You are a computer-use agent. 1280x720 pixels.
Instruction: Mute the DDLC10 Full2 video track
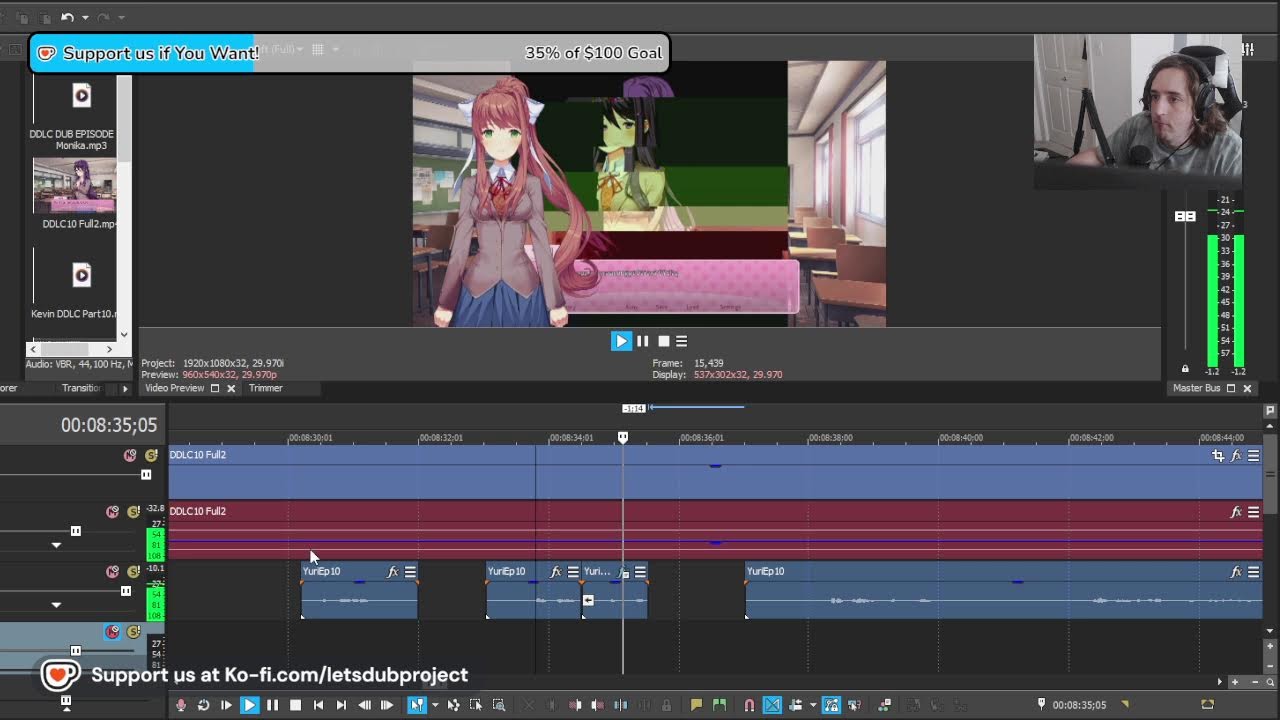[130, 455]
